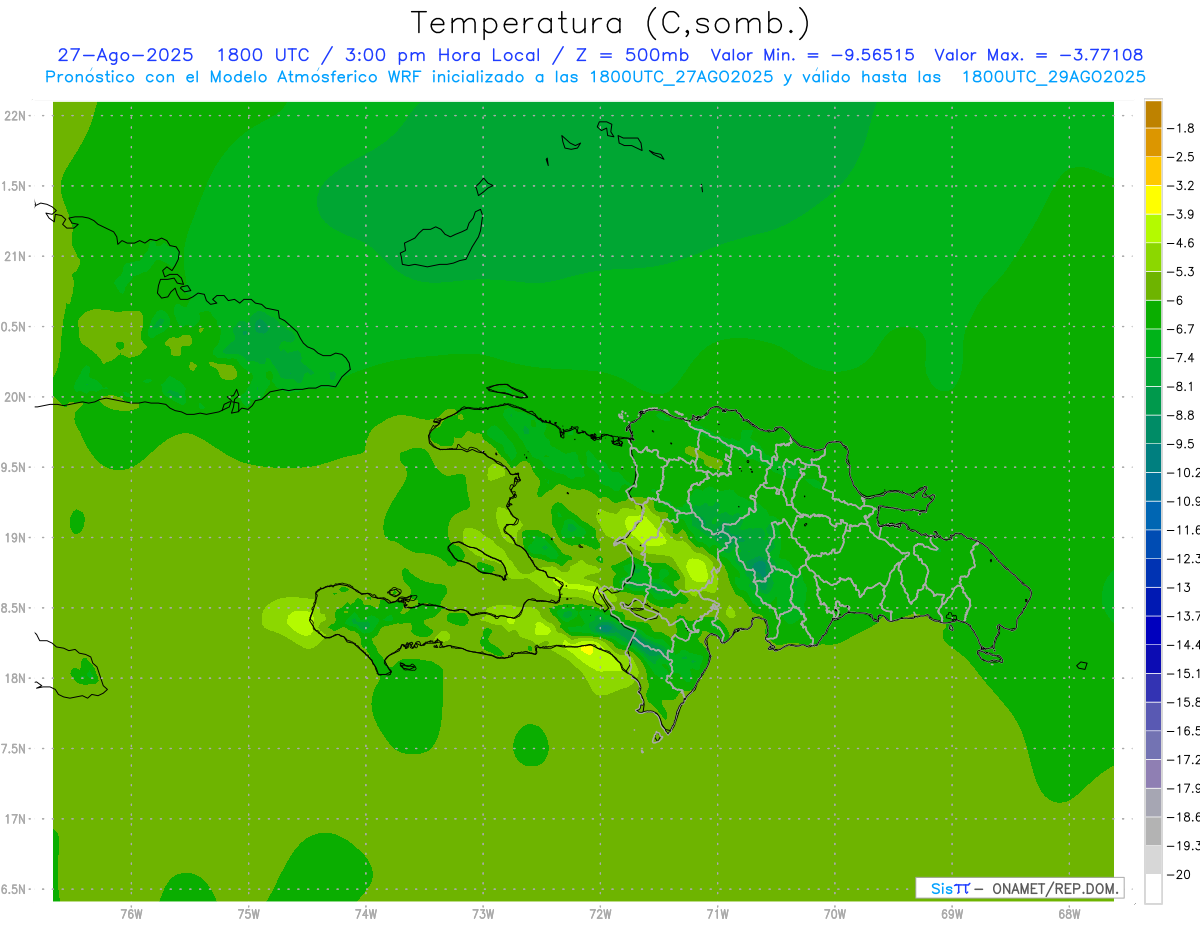Viewport: 1200px width, 927px height.
Task: Click the title 'Temperatura (C,somb.)'
Action: coord(610,23)
